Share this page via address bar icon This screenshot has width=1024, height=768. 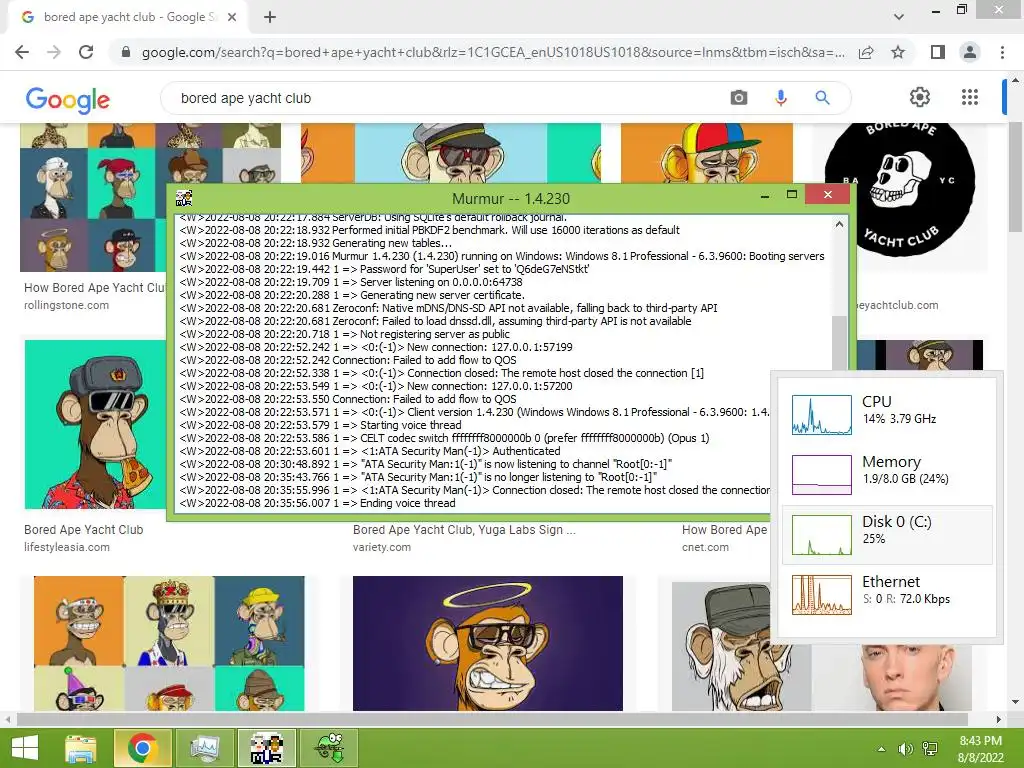(866, 52)
